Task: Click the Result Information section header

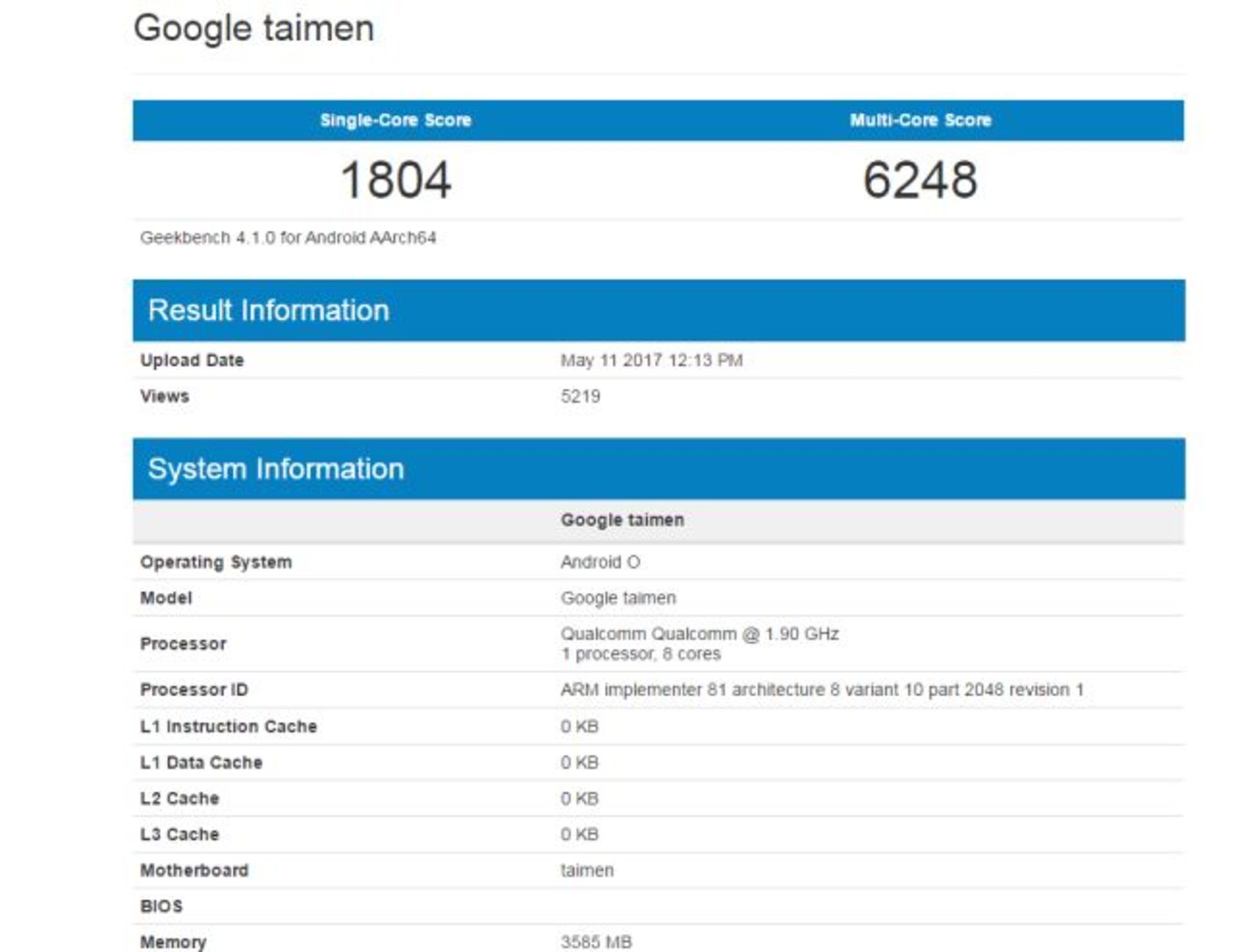Action: click(269, 310)
